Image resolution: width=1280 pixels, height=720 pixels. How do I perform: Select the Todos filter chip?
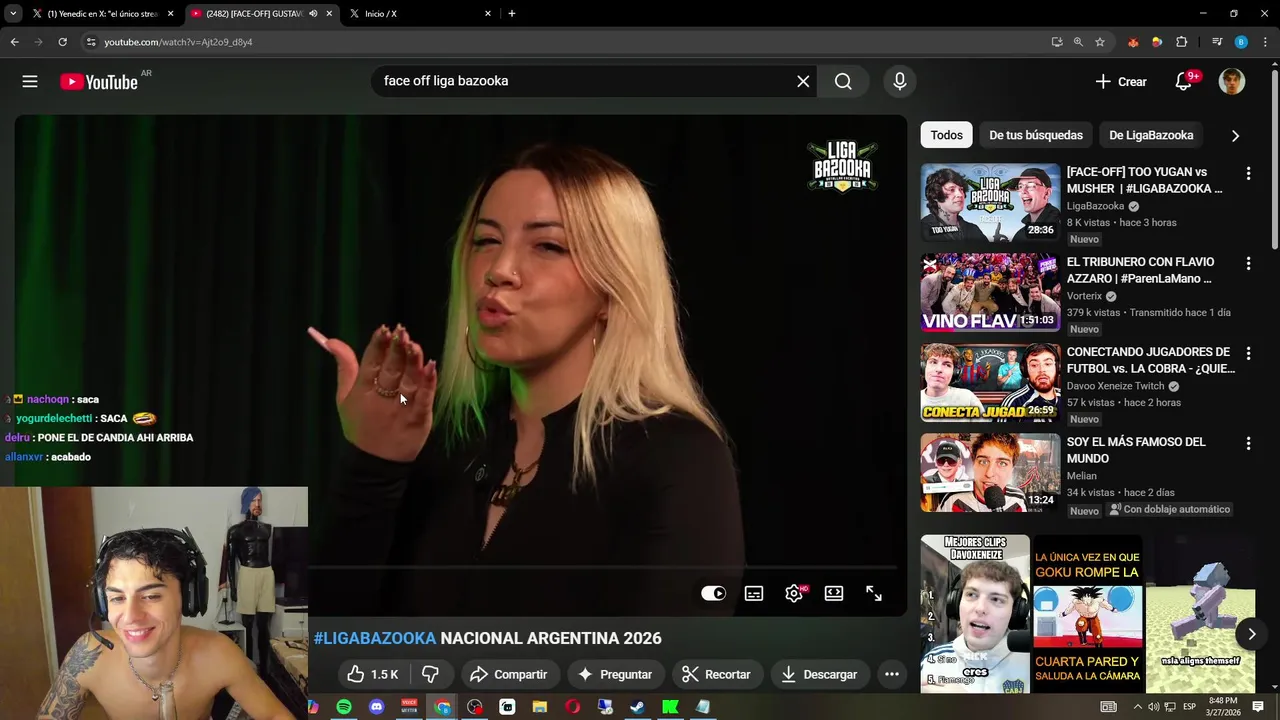[x=947, y=135]
